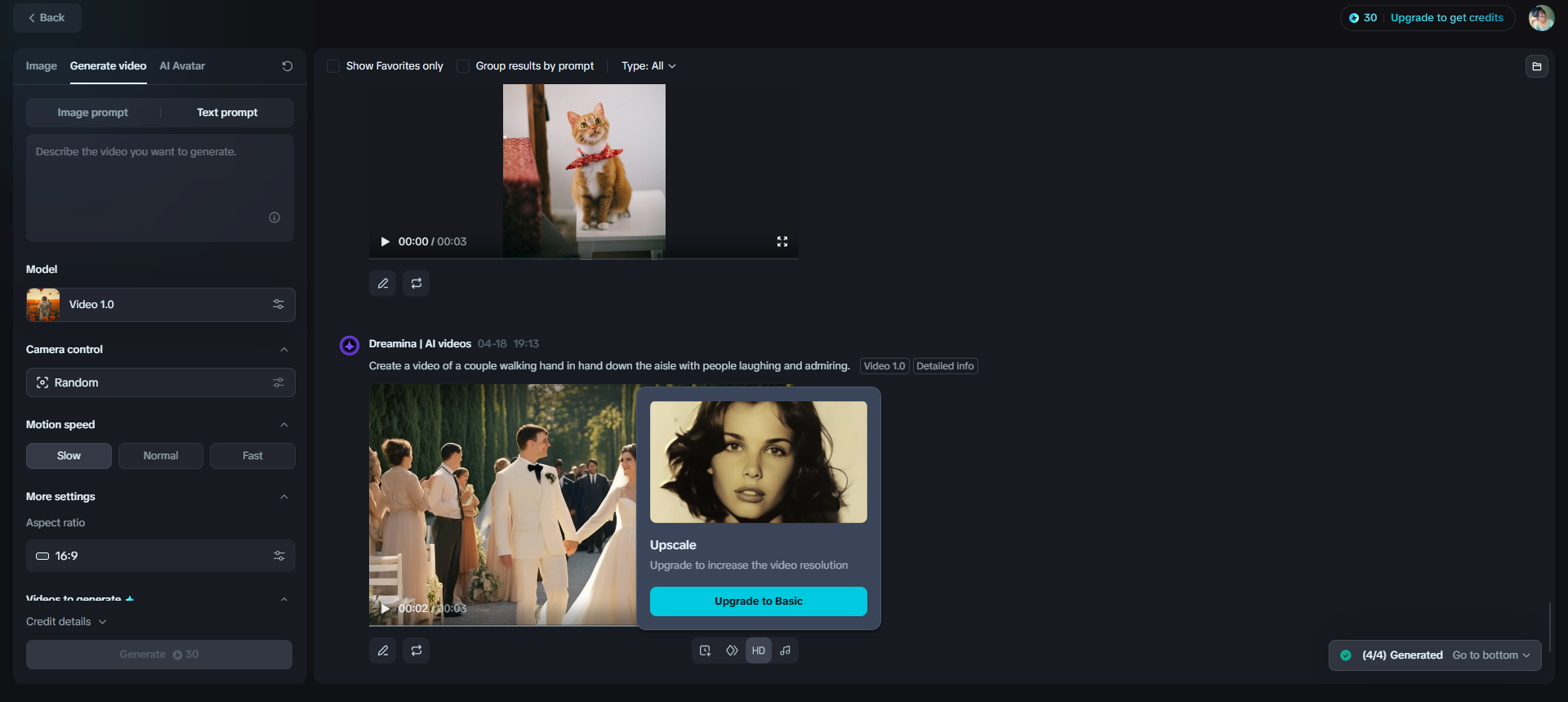
Task: Click the info icon in the prompt box
Action: (274, 217)
